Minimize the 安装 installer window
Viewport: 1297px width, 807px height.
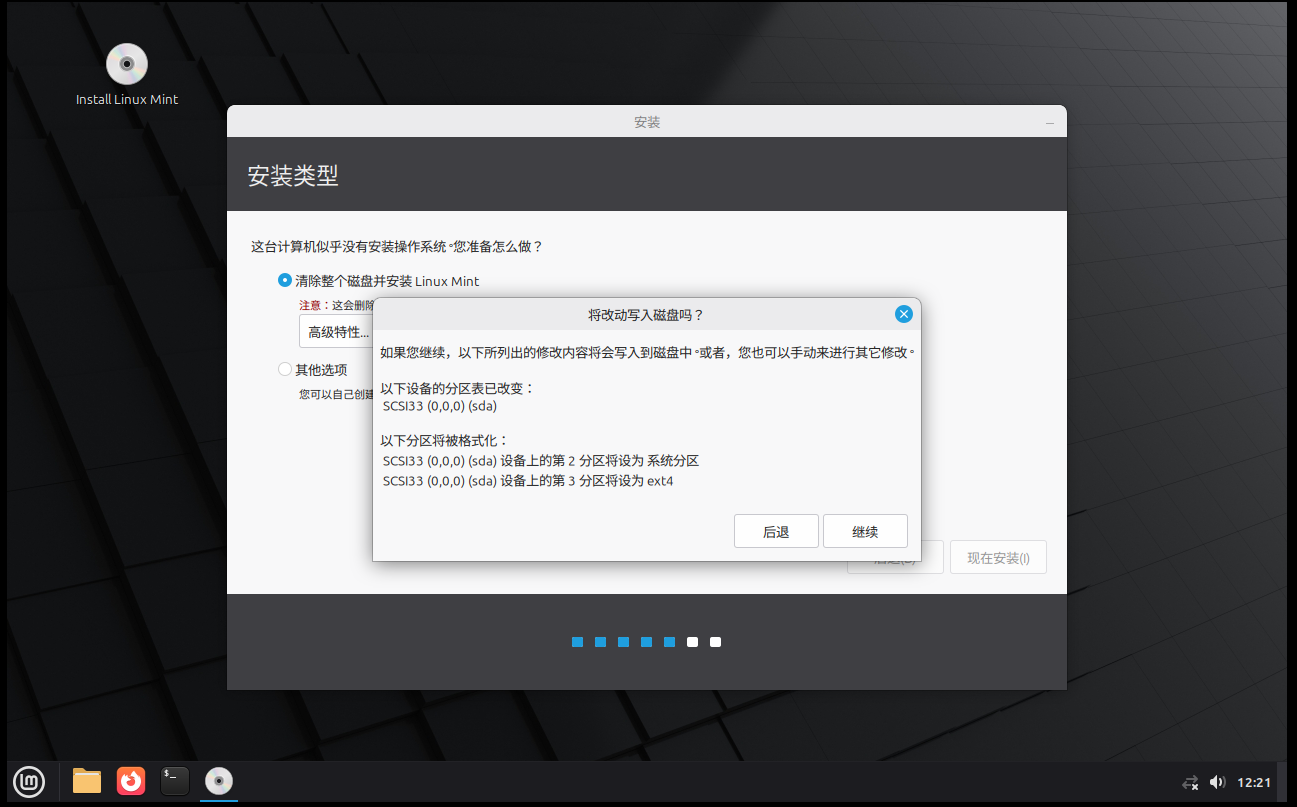(x=1050, y=121)
